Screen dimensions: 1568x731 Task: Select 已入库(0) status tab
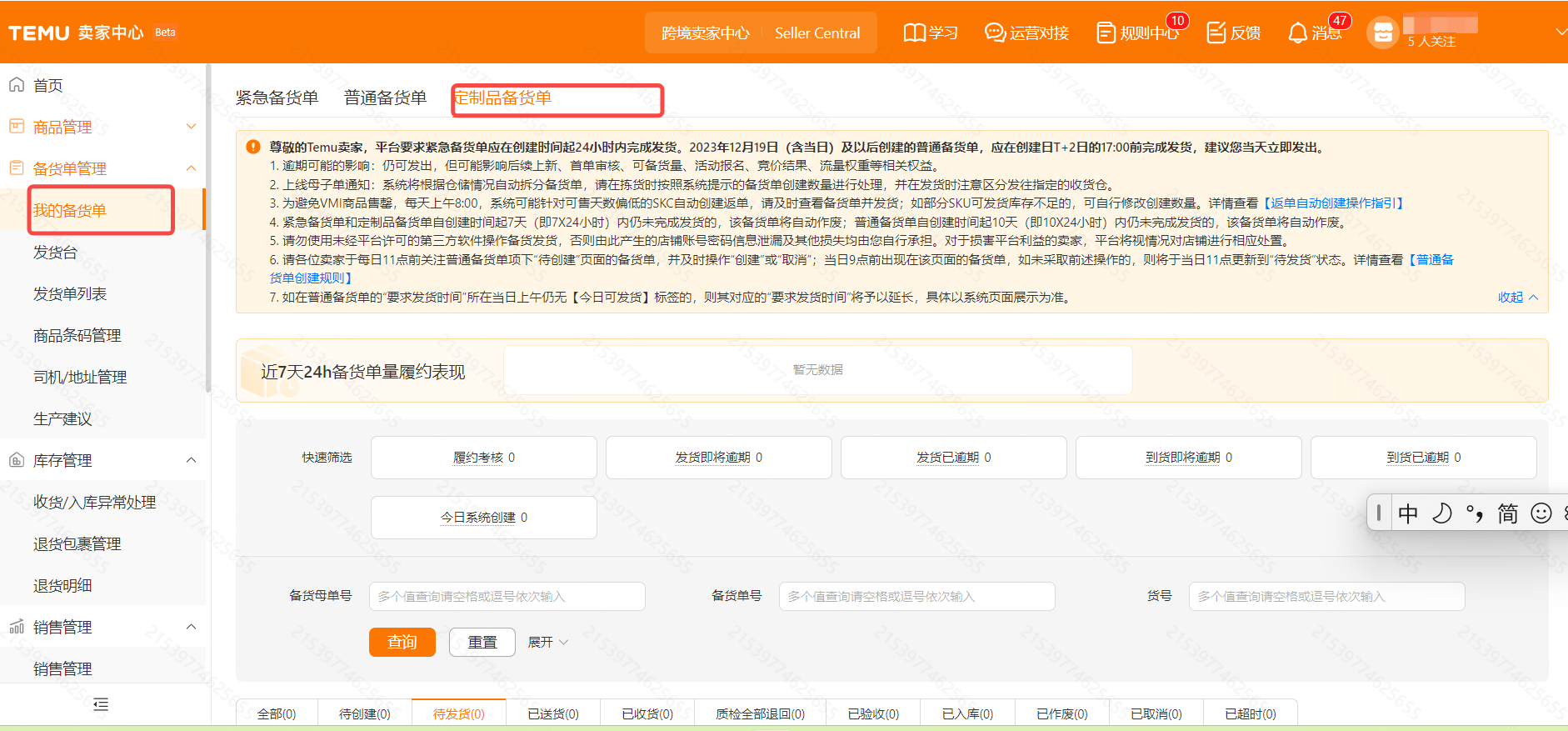point(967,713)
